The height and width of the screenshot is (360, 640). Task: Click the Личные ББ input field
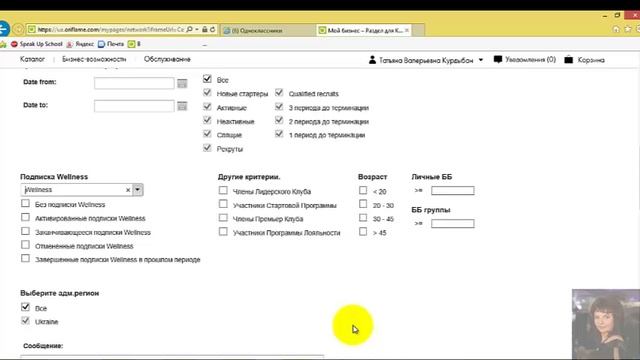453,191
